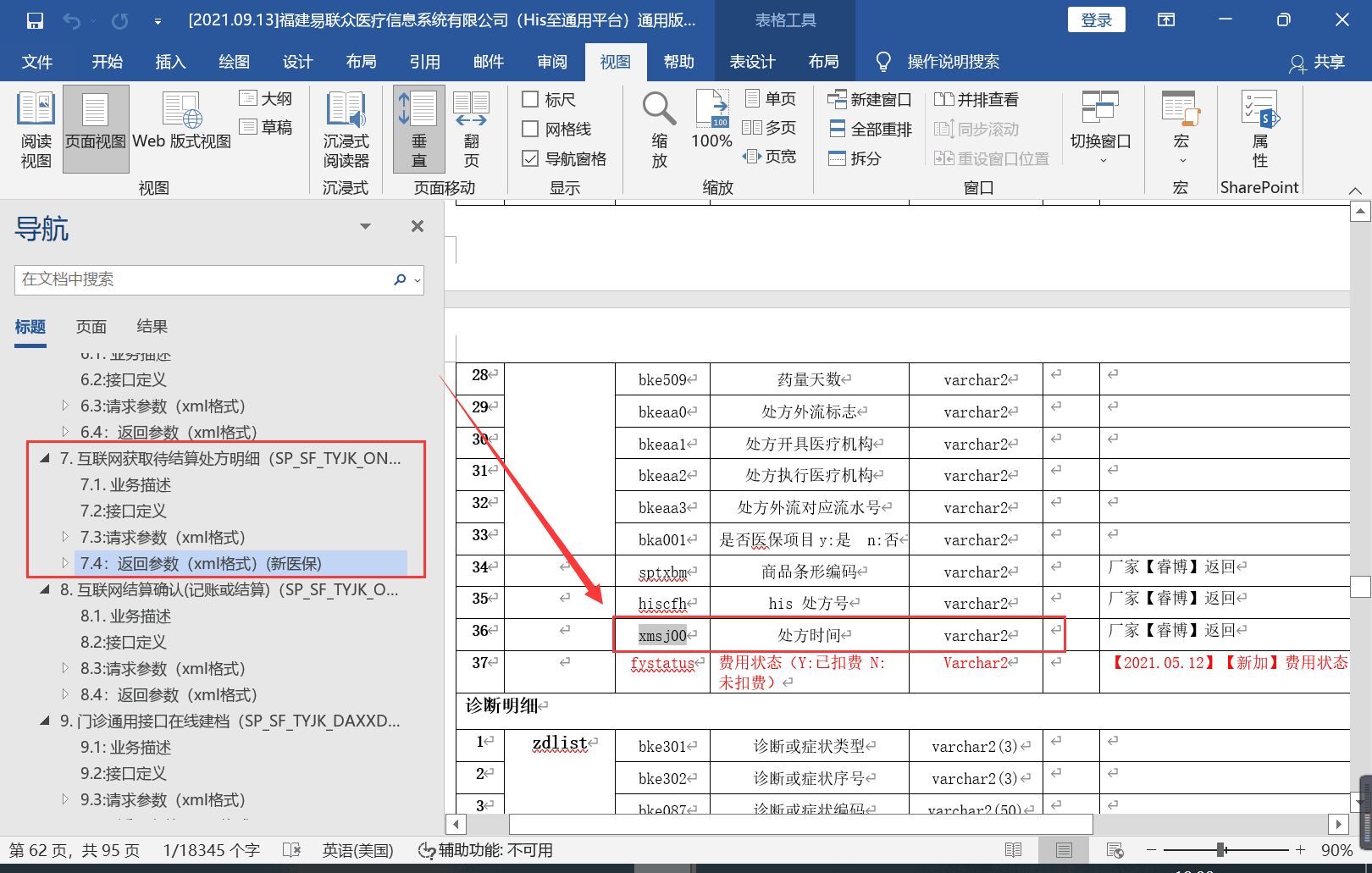Open Quick Access Toolbar customize dropdown
Image resolution: width=1372 pixels, height=873 pixels.
click(158, 21)
